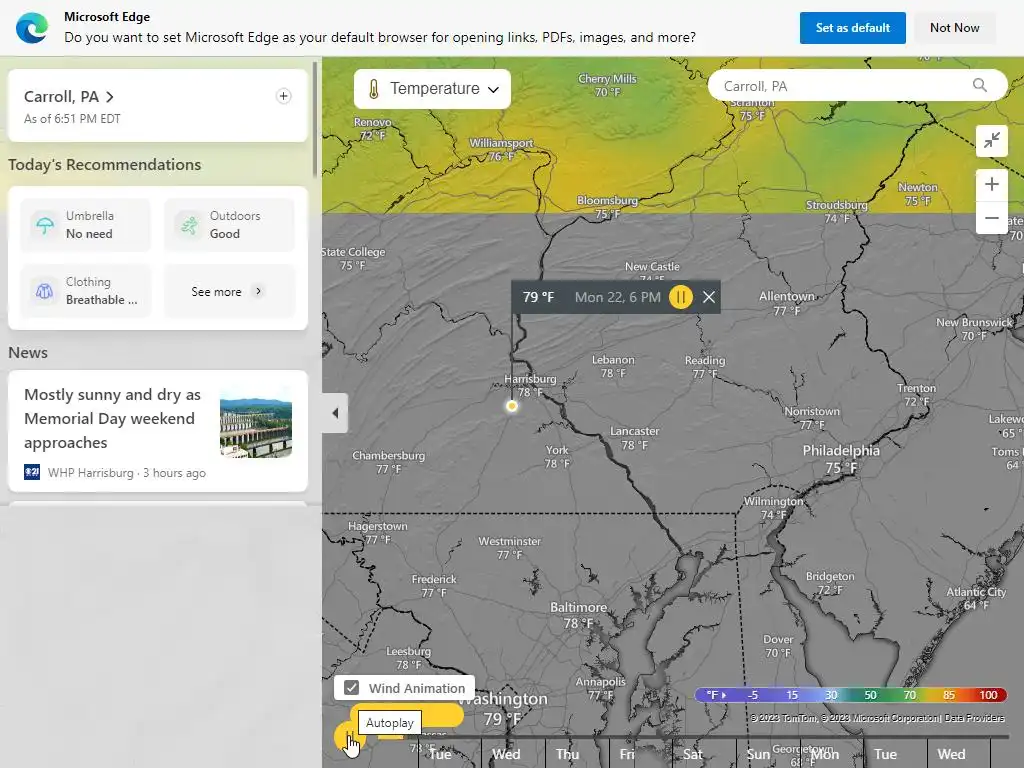The image size is (1024, 768).
Task: Focus the Carroll, PA search field
Action: [857, 86]
